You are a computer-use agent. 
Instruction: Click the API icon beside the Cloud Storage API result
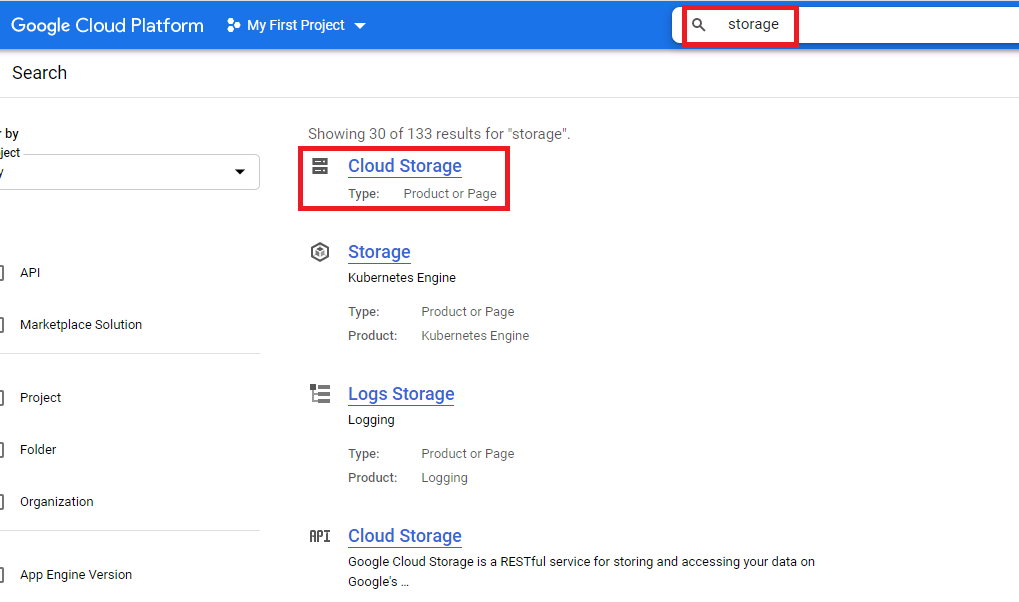[x=320, y=536]
